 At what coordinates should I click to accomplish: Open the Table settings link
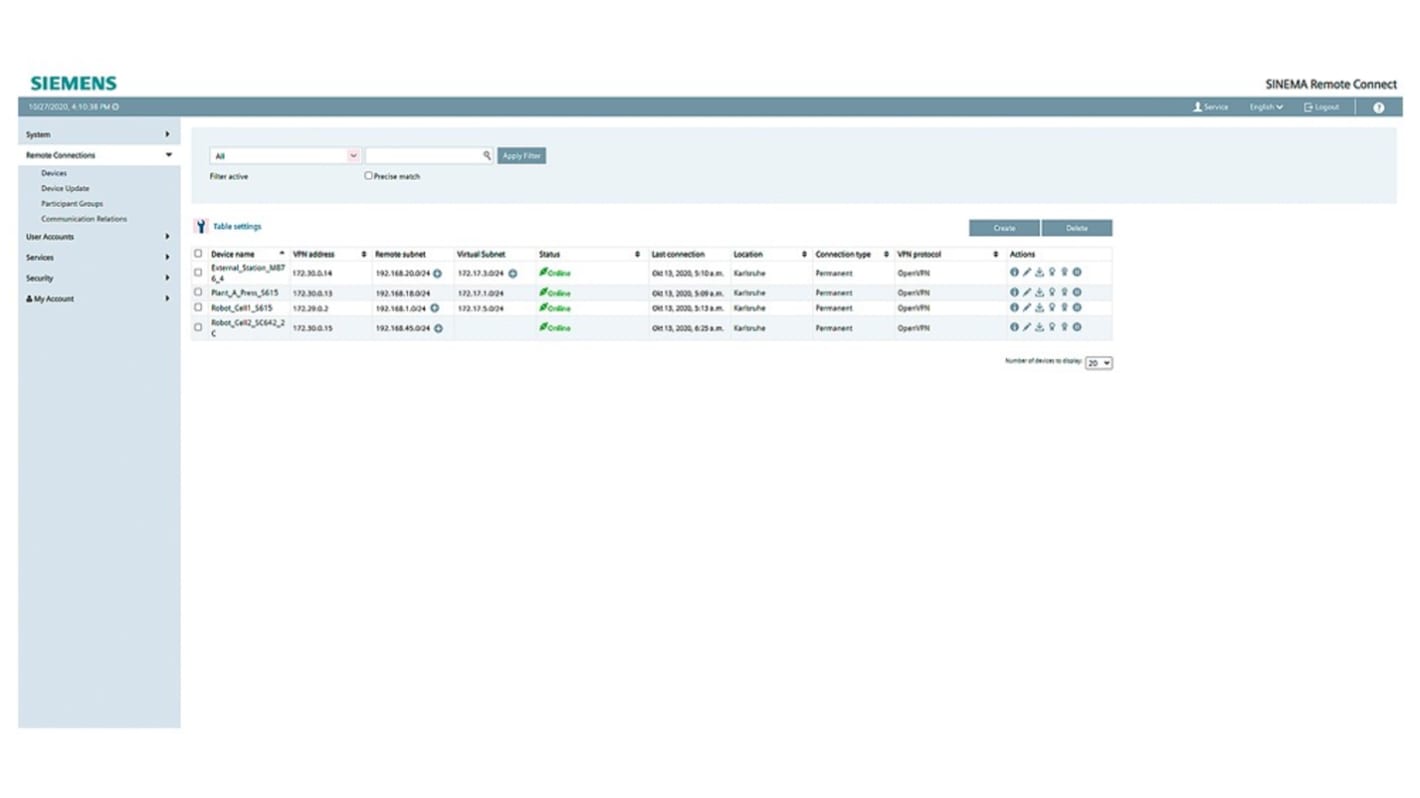point(237,226)
